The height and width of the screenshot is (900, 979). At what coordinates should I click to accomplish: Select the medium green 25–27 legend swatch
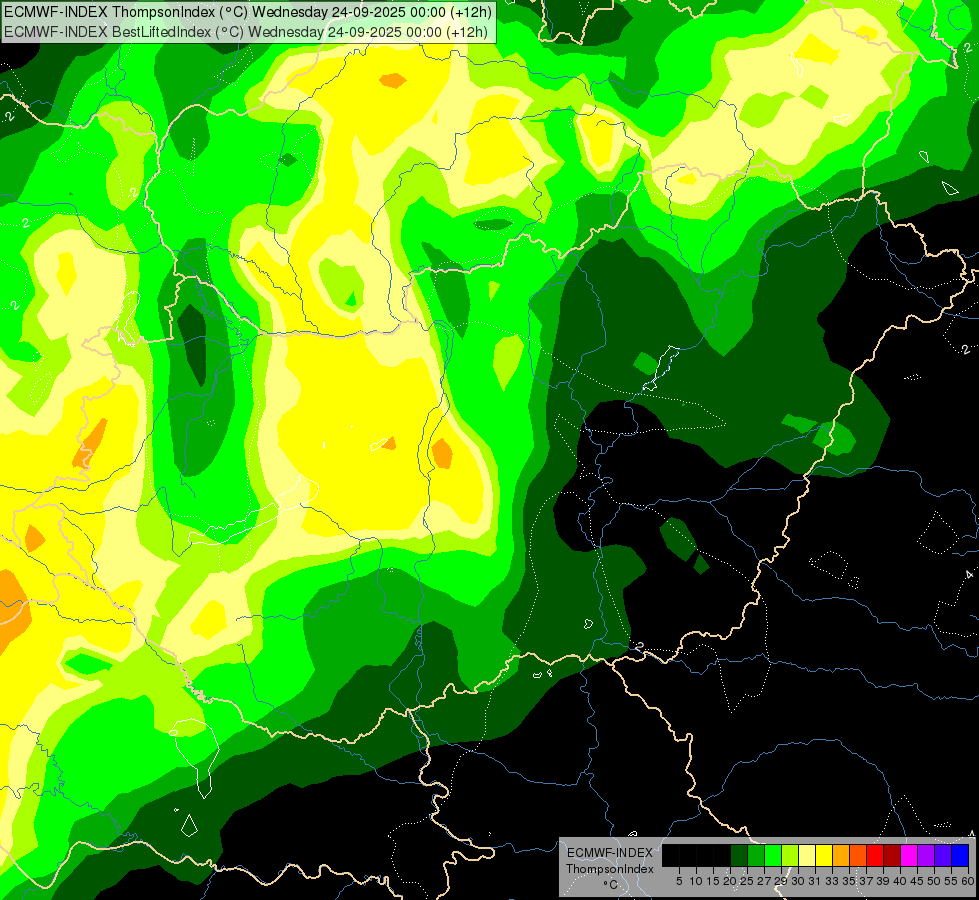[x=756, y=855]
